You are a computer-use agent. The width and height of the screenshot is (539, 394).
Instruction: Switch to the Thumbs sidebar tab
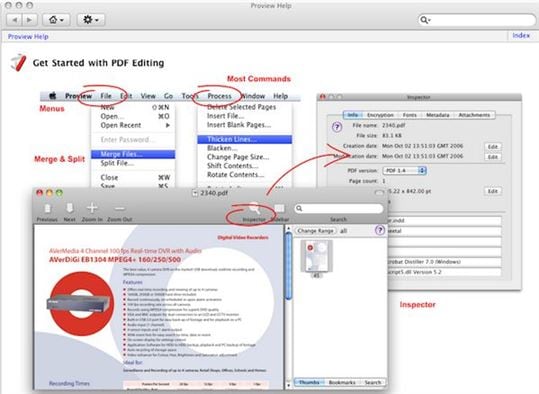309,382
